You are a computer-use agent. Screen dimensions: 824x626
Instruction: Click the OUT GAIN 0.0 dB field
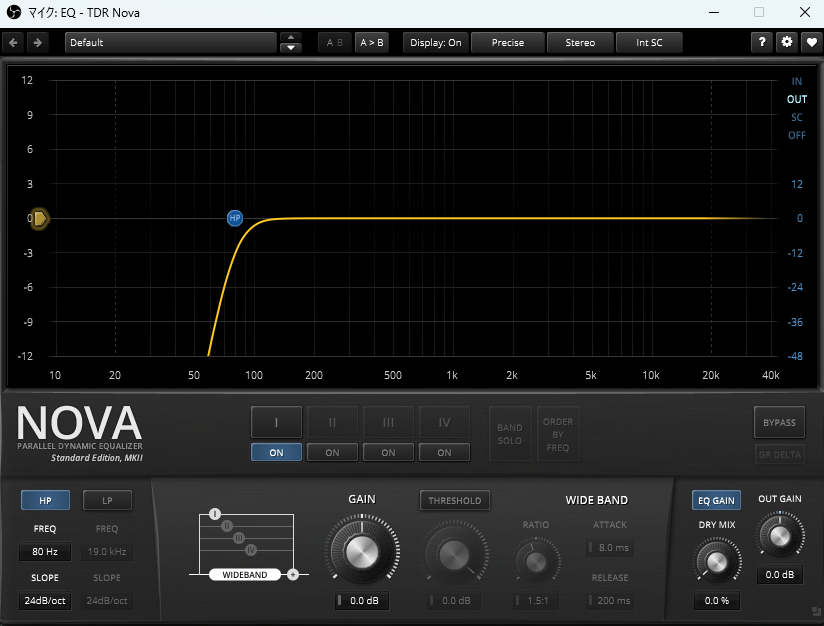pyautogui.click(x=780, y=574)
